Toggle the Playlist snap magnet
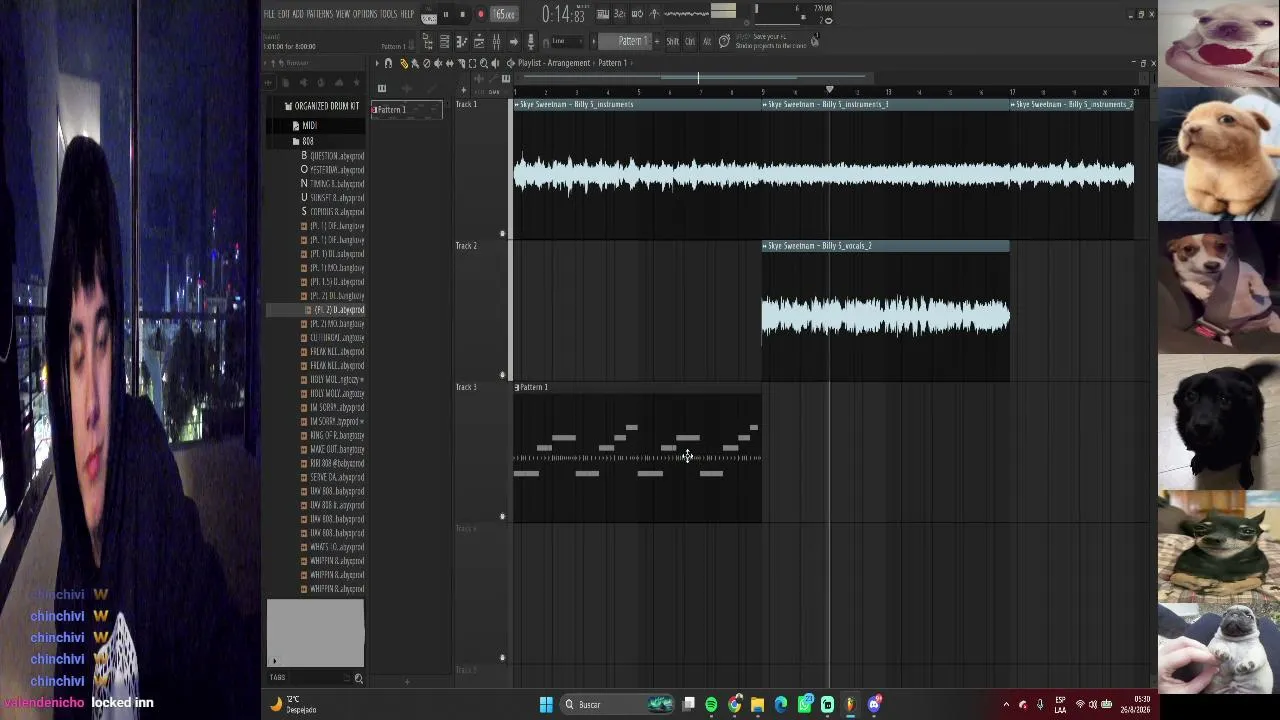 pos(388,63)
